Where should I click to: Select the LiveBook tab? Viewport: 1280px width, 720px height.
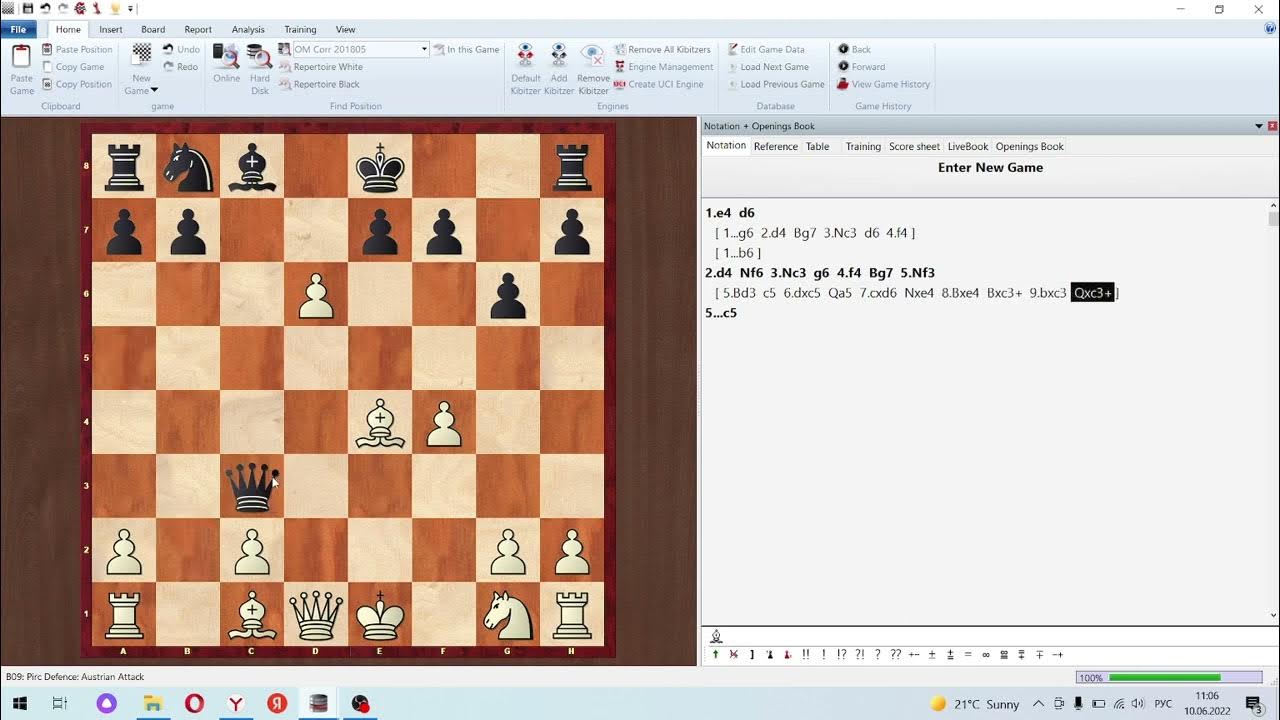pyautogui.click(x=967, y=146)
